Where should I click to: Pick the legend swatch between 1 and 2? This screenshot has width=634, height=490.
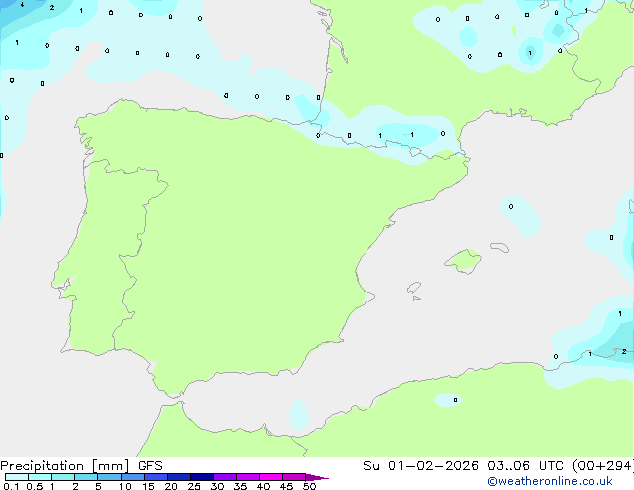(63, 477)
